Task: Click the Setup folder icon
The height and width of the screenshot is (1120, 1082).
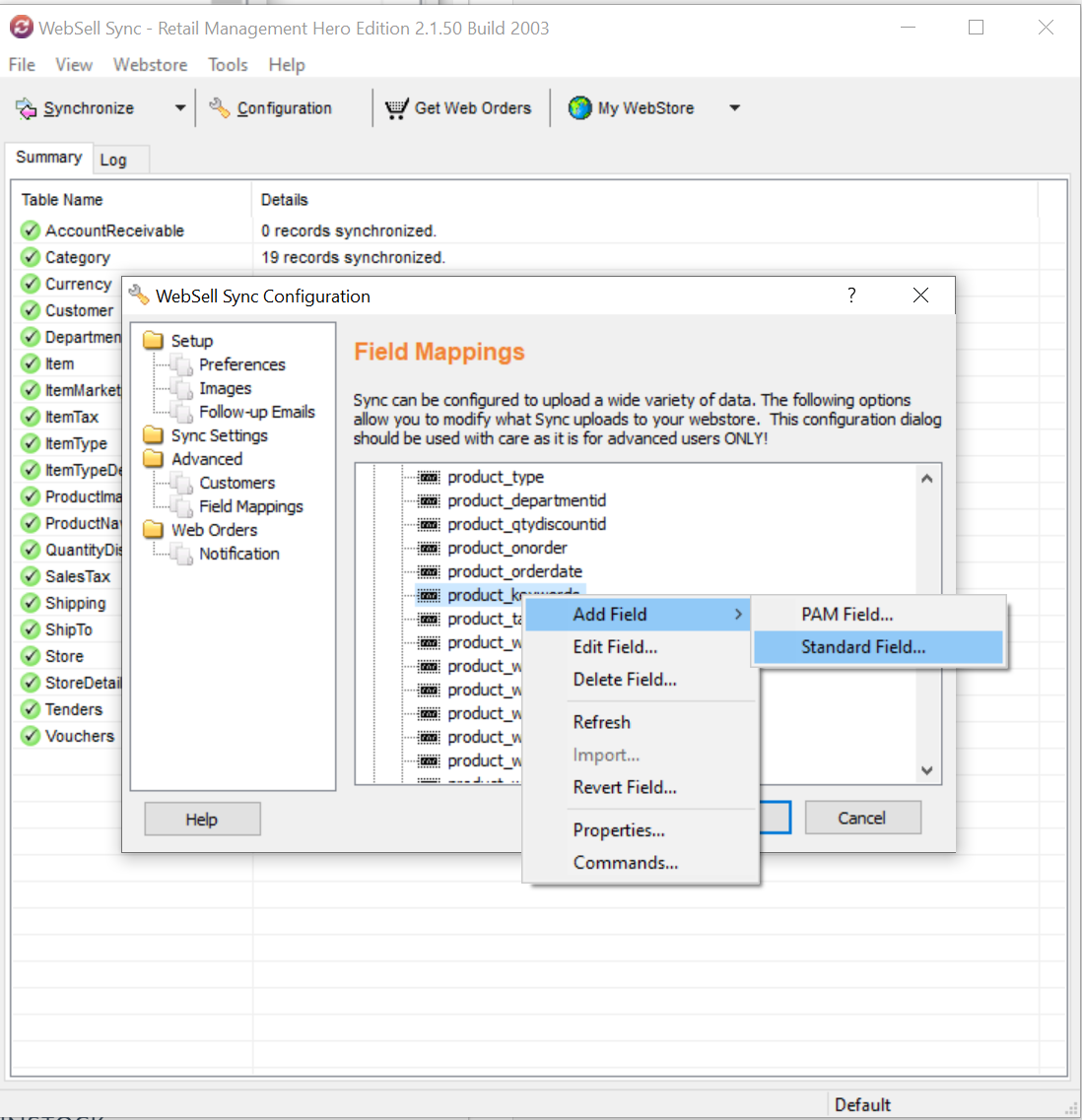Action: tap(153, 340)
